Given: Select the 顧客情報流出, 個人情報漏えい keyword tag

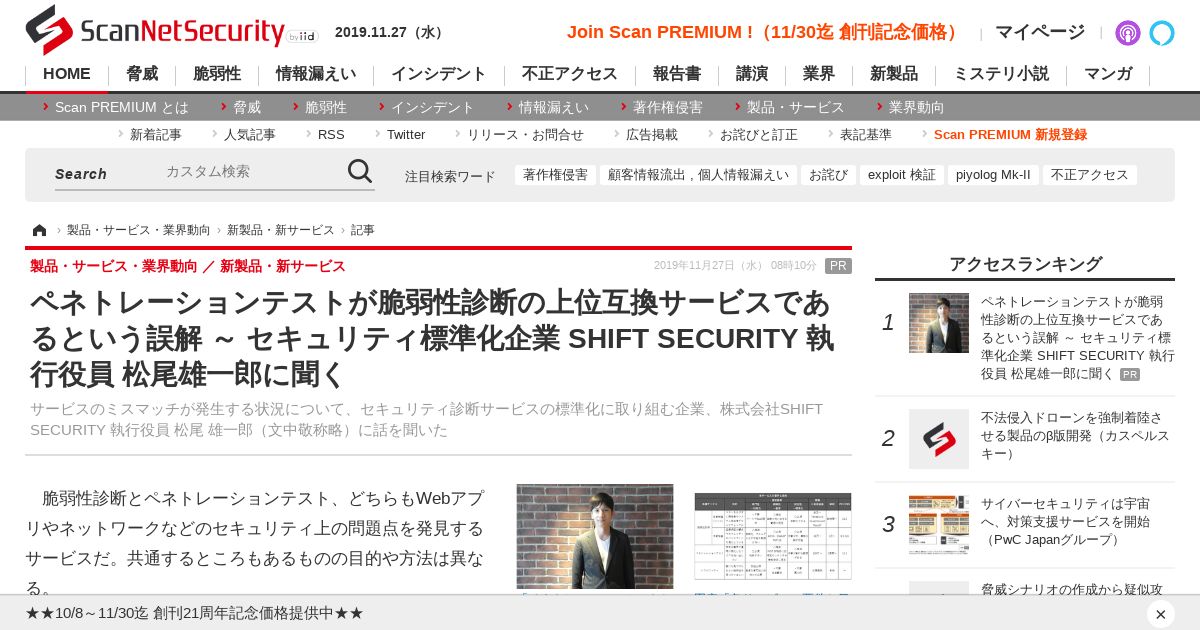Looking at the screenshot, I should tap(698, 175).
